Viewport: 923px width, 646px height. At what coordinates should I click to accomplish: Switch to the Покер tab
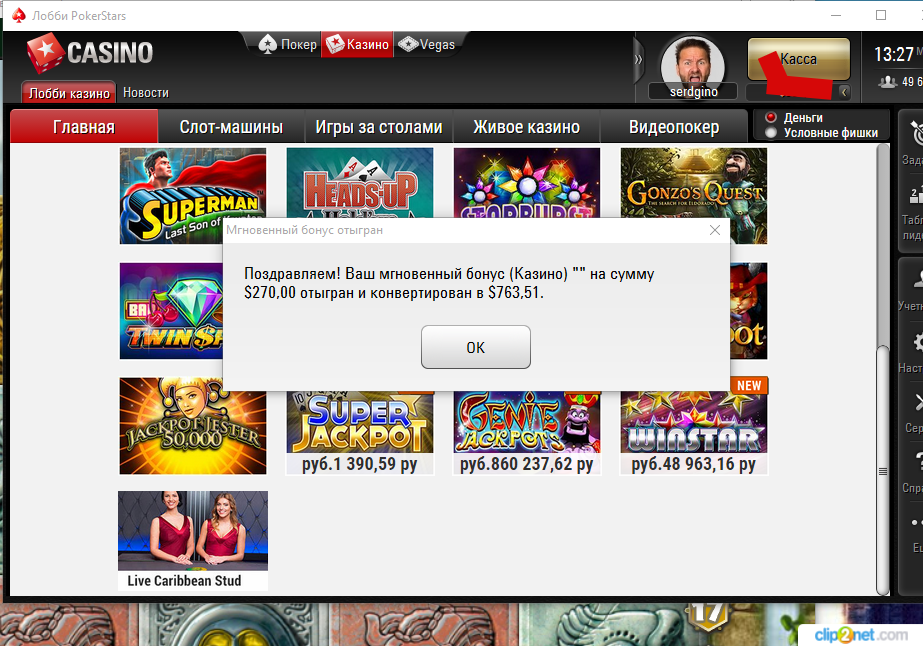click(288, 44)
